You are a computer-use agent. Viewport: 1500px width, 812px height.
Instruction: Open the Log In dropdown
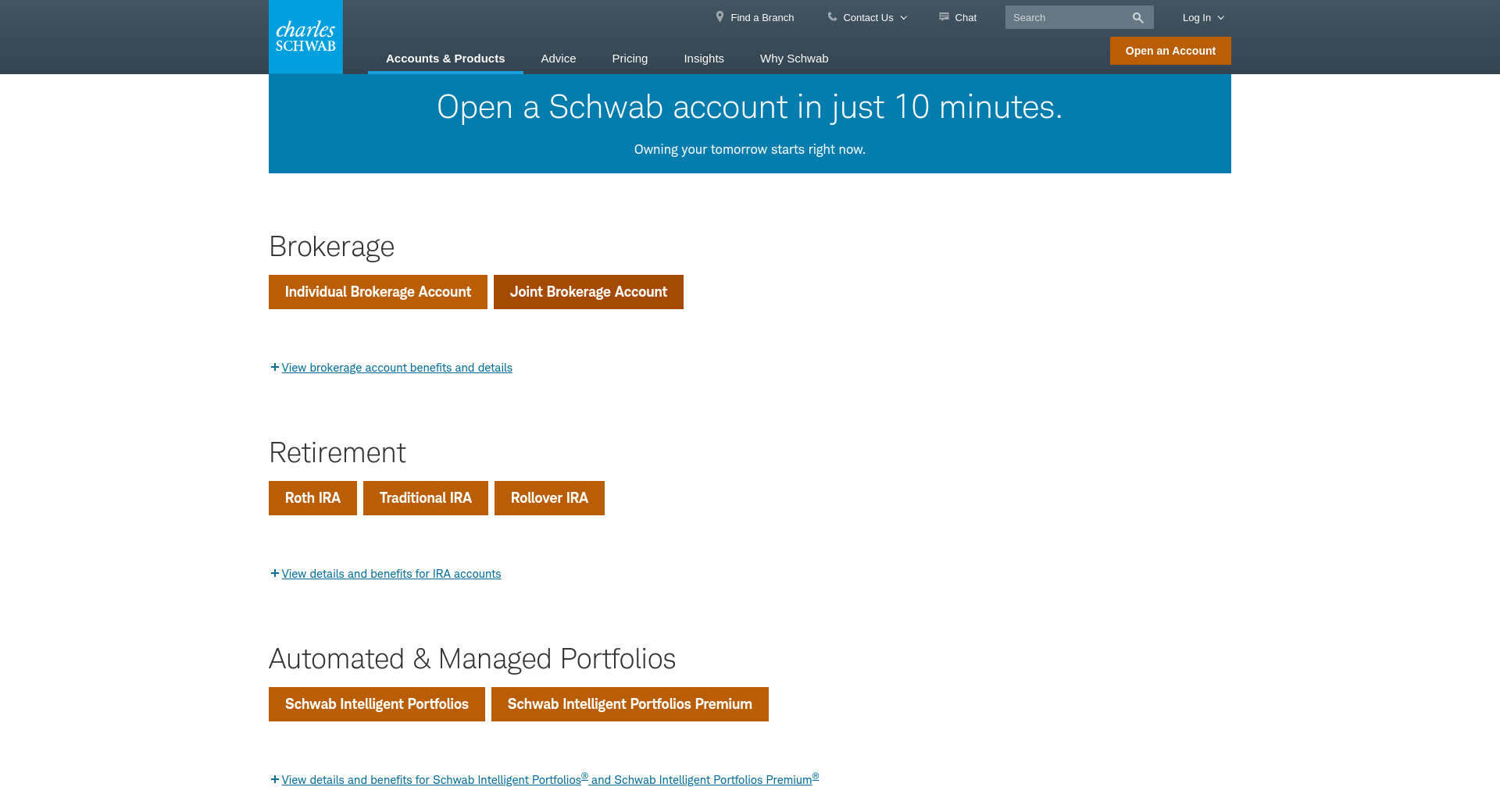pos(1202,18)
